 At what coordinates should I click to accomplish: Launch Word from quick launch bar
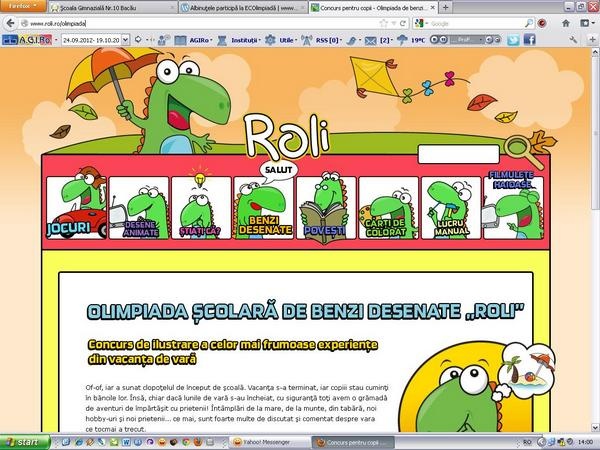[x=126, y=442]
